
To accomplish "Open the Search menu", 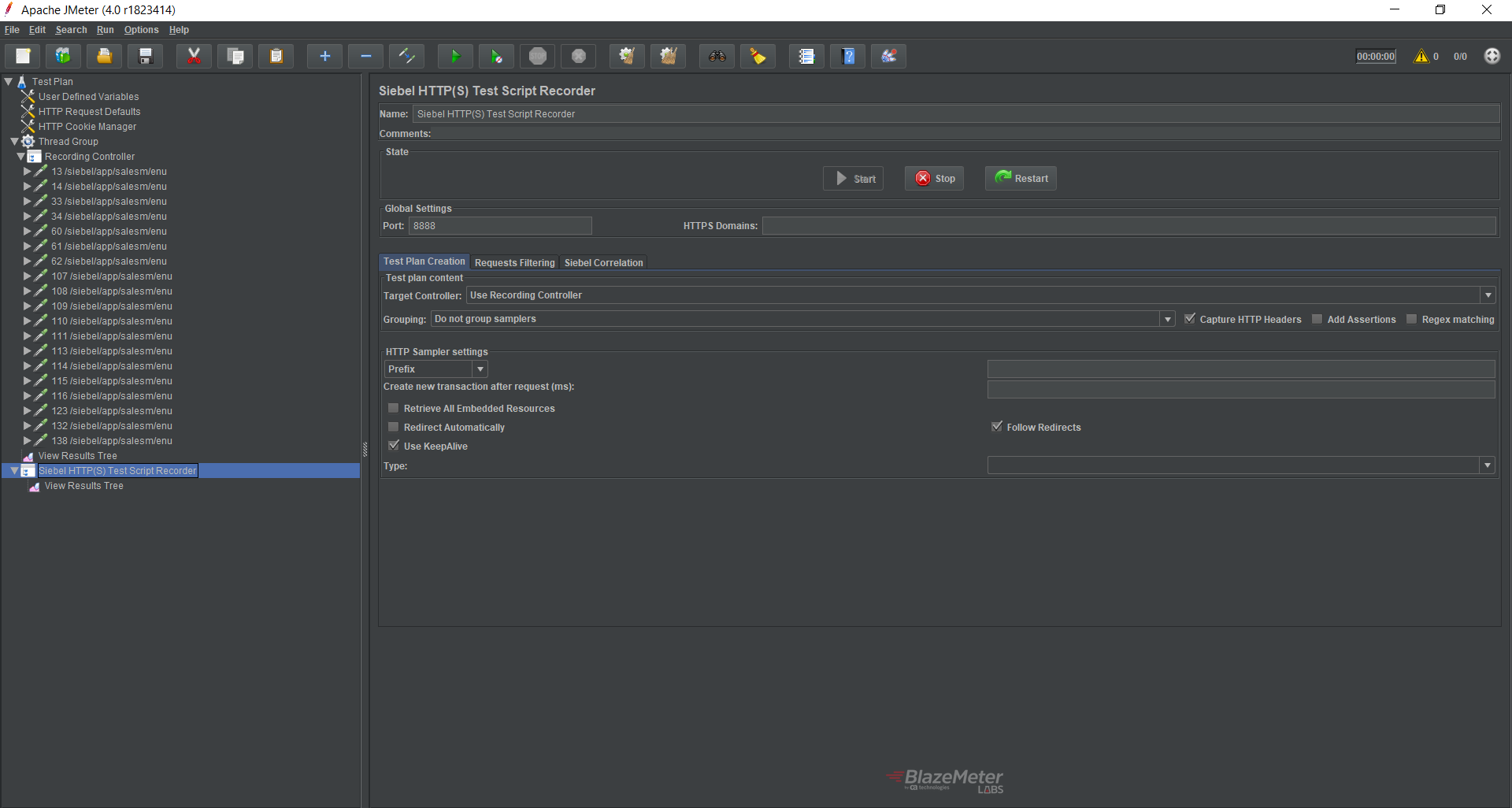I will click(x=71, y=30).
